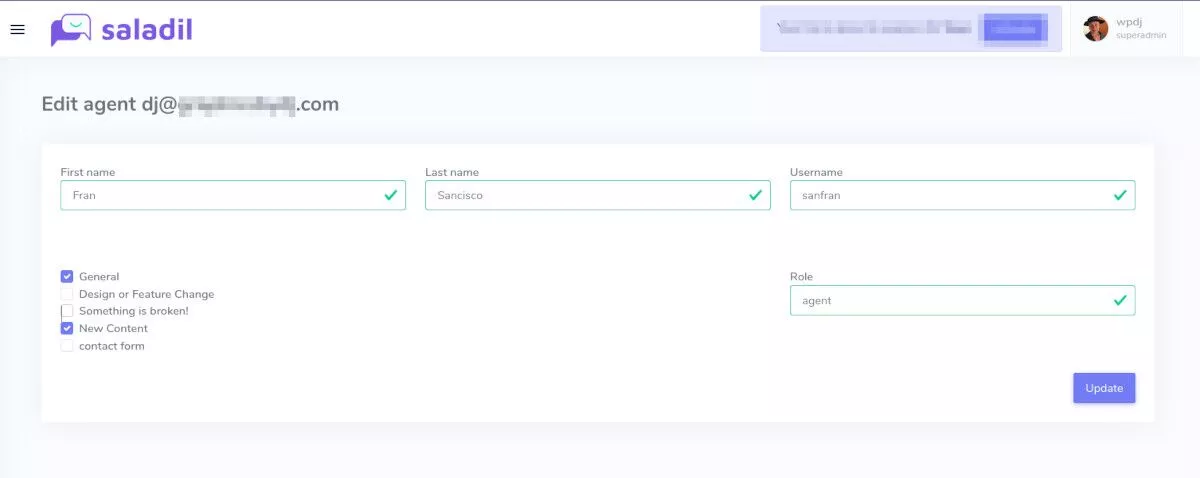This screenshot has height=478, width=1200.
Task: Click the First name validation checkmark
Action: pyautogui.click(x=390, y=195)
